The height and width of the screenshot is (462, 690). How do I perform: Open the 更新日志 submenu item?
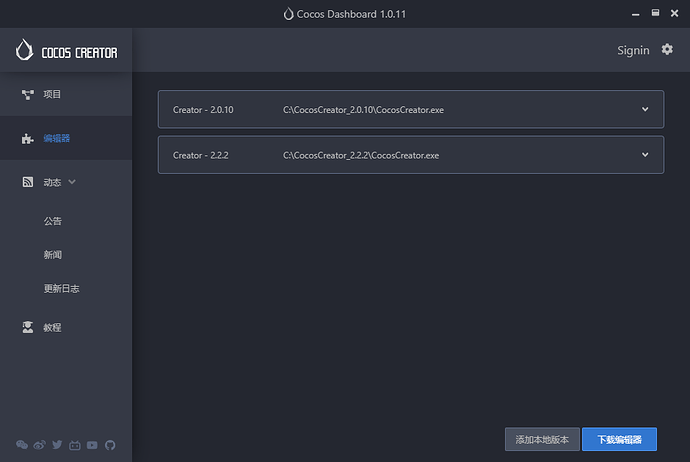click(x=61, y=289)
